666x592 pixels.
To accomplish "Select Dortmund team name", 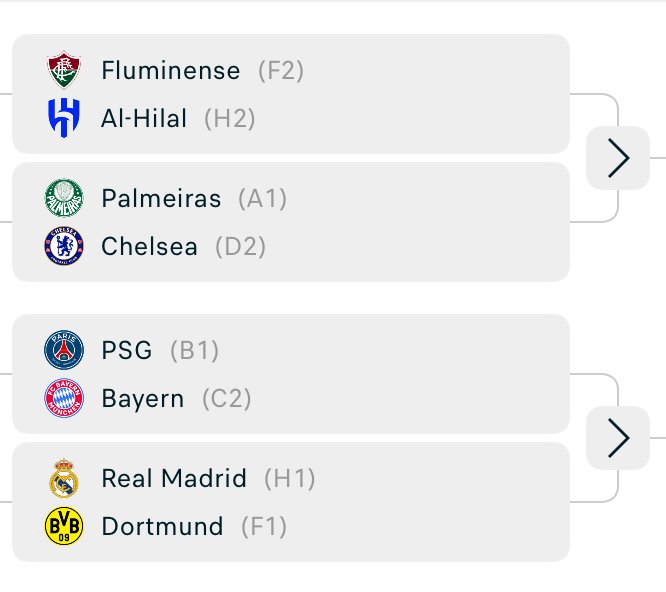I will click(x=162, y=527).
